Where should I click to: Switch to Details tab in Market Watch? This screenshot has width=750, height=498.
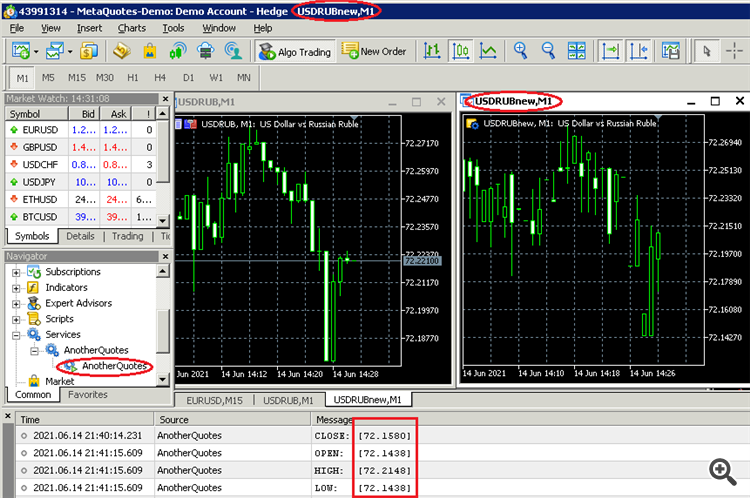click(80, 236)
